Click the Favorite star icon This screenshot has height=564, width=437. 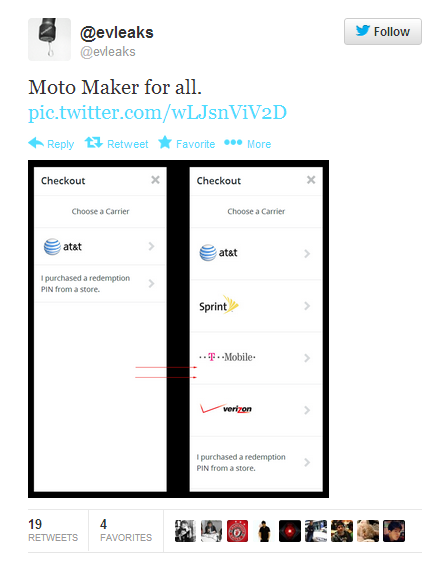[x=165, y=142]
